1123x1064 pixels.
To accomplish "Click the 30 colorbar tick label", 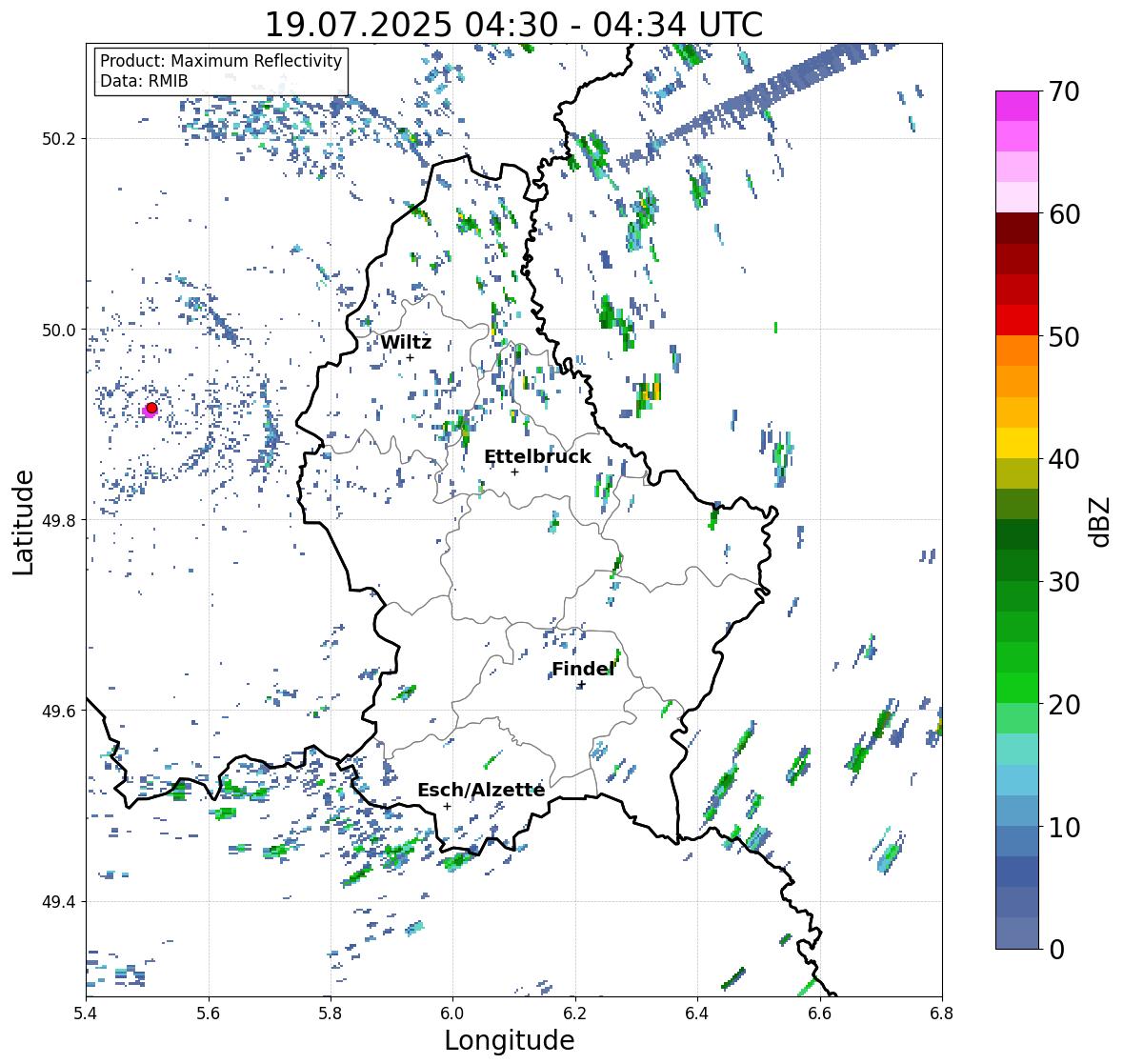I will 1064,582.
